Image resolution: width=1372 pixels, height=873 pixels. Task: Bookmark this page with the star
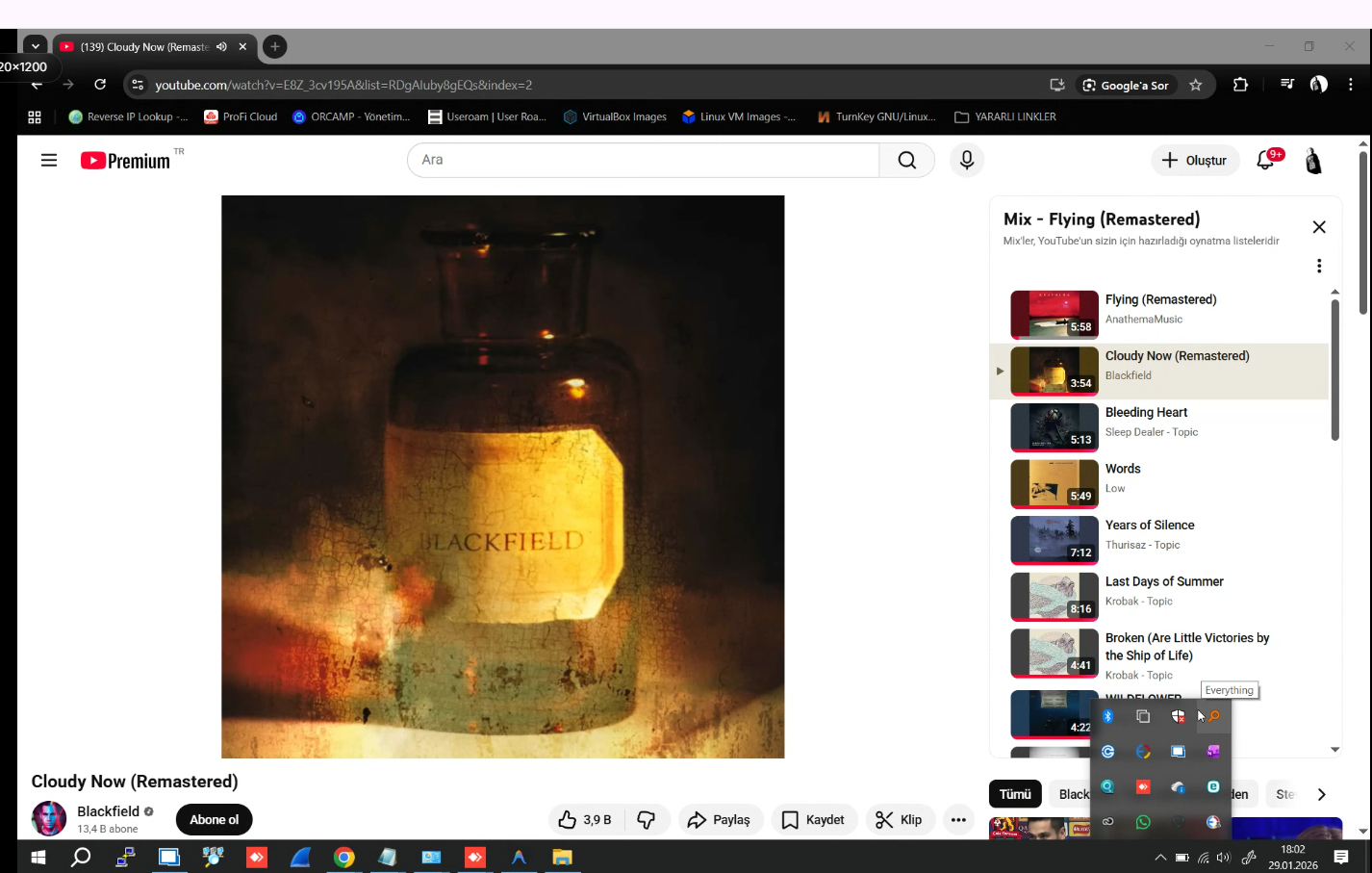pyautogui.click(x=1196, y=85)
